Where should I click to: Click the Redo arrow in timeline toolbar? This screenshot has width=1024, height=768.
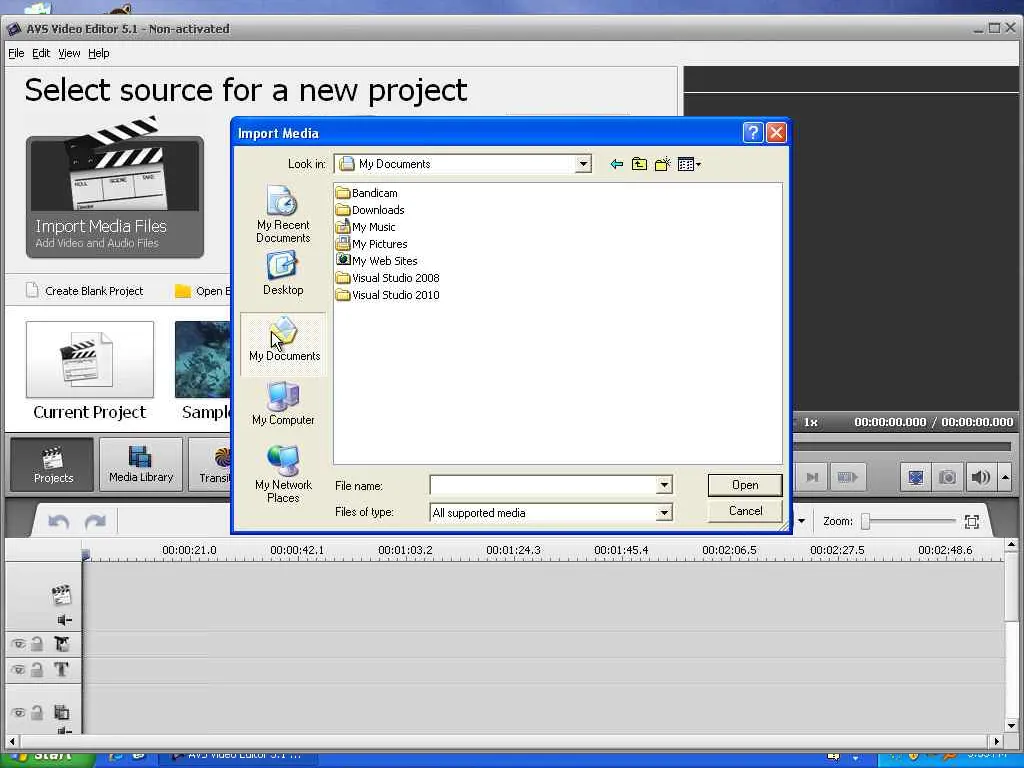click(95, 521)
